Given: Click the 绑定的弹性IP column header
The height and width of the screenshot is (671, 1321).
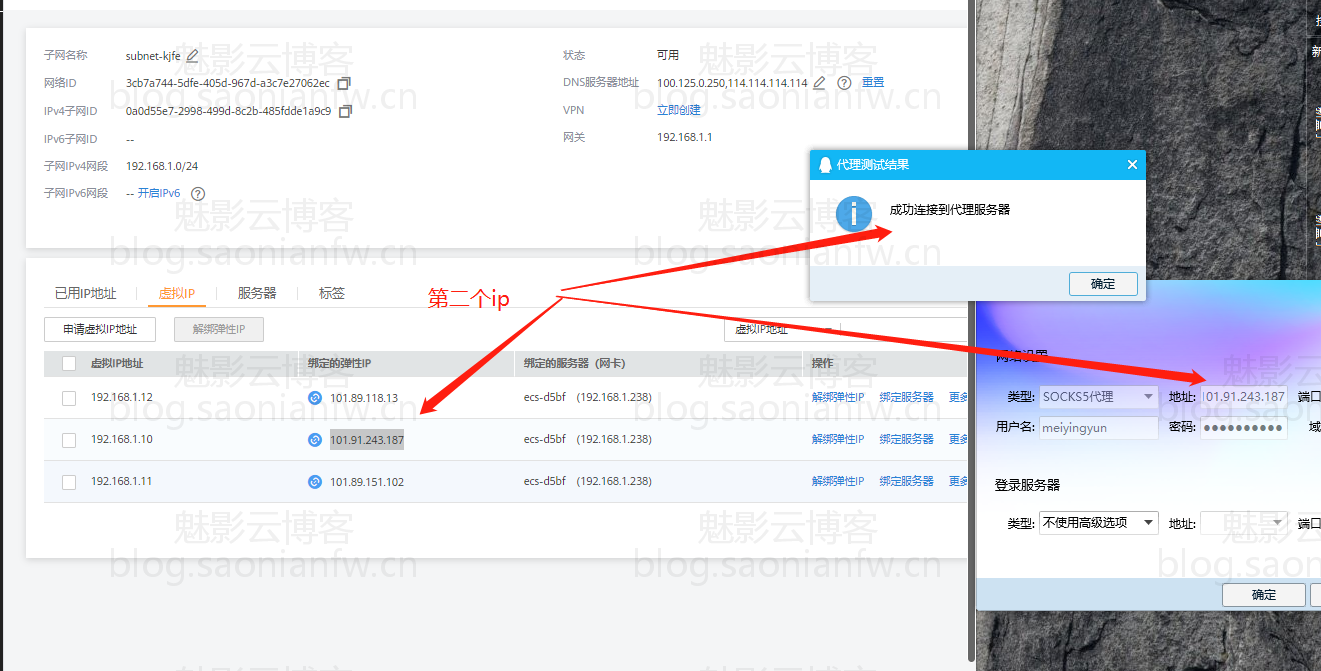Looking at the screenshot, I should 339,364.
